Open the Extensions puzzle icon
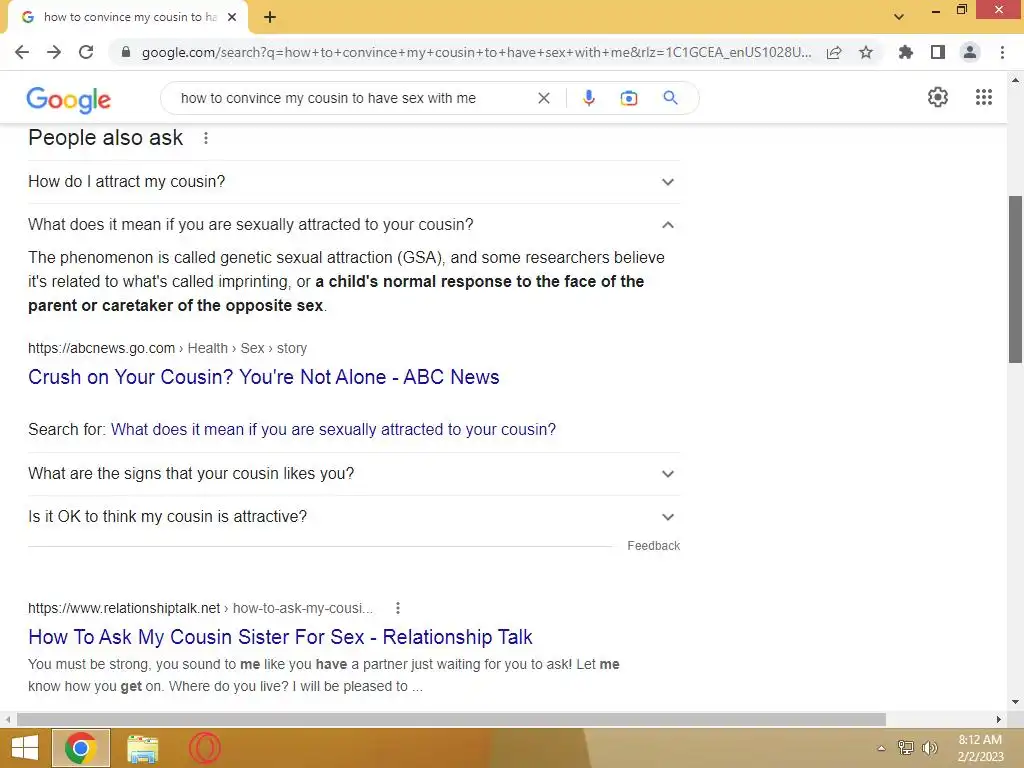 [x=905, y=52]
